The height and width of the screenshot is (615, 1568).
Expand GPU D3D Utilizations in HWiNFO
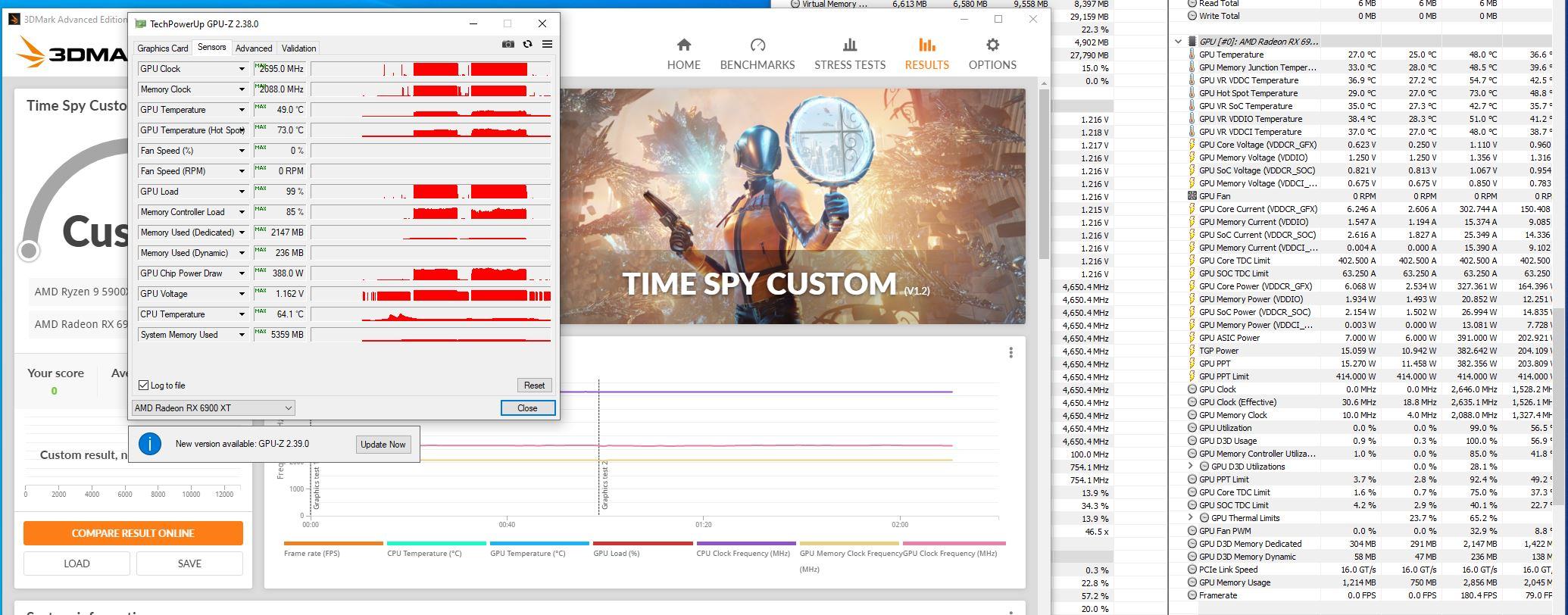1190,467
